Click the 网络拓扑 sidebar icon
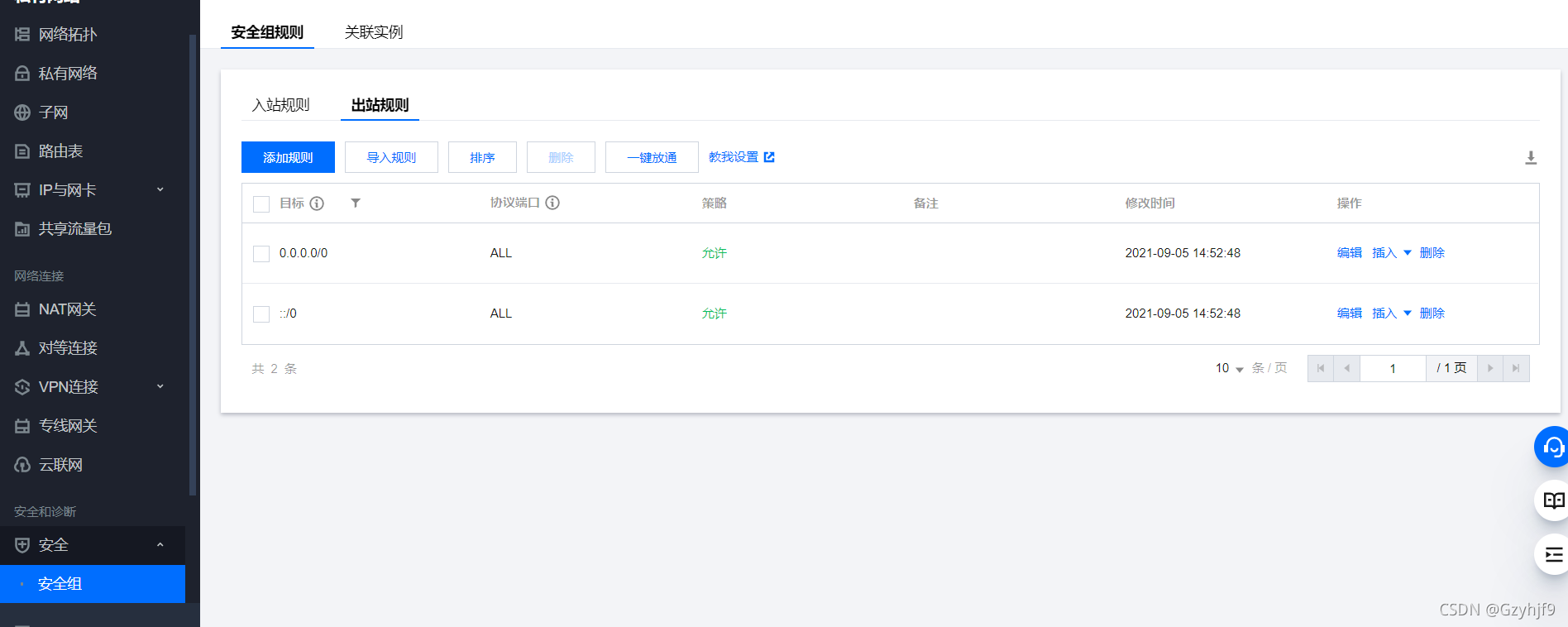This screenshot has height=627, width=1568. (x=22, y=35)
